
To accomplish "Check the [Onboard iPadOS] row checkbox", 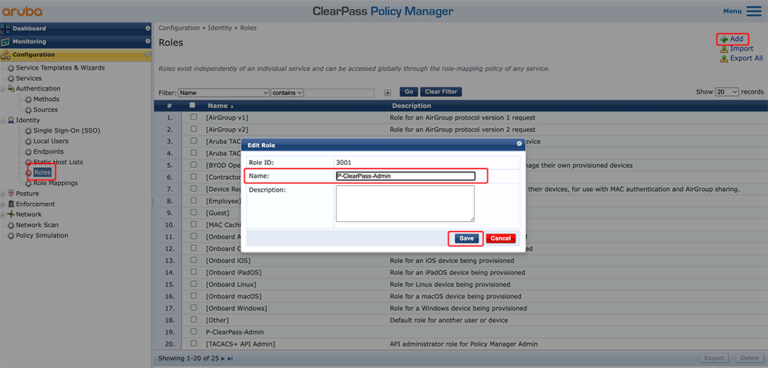I will [194, 272].
